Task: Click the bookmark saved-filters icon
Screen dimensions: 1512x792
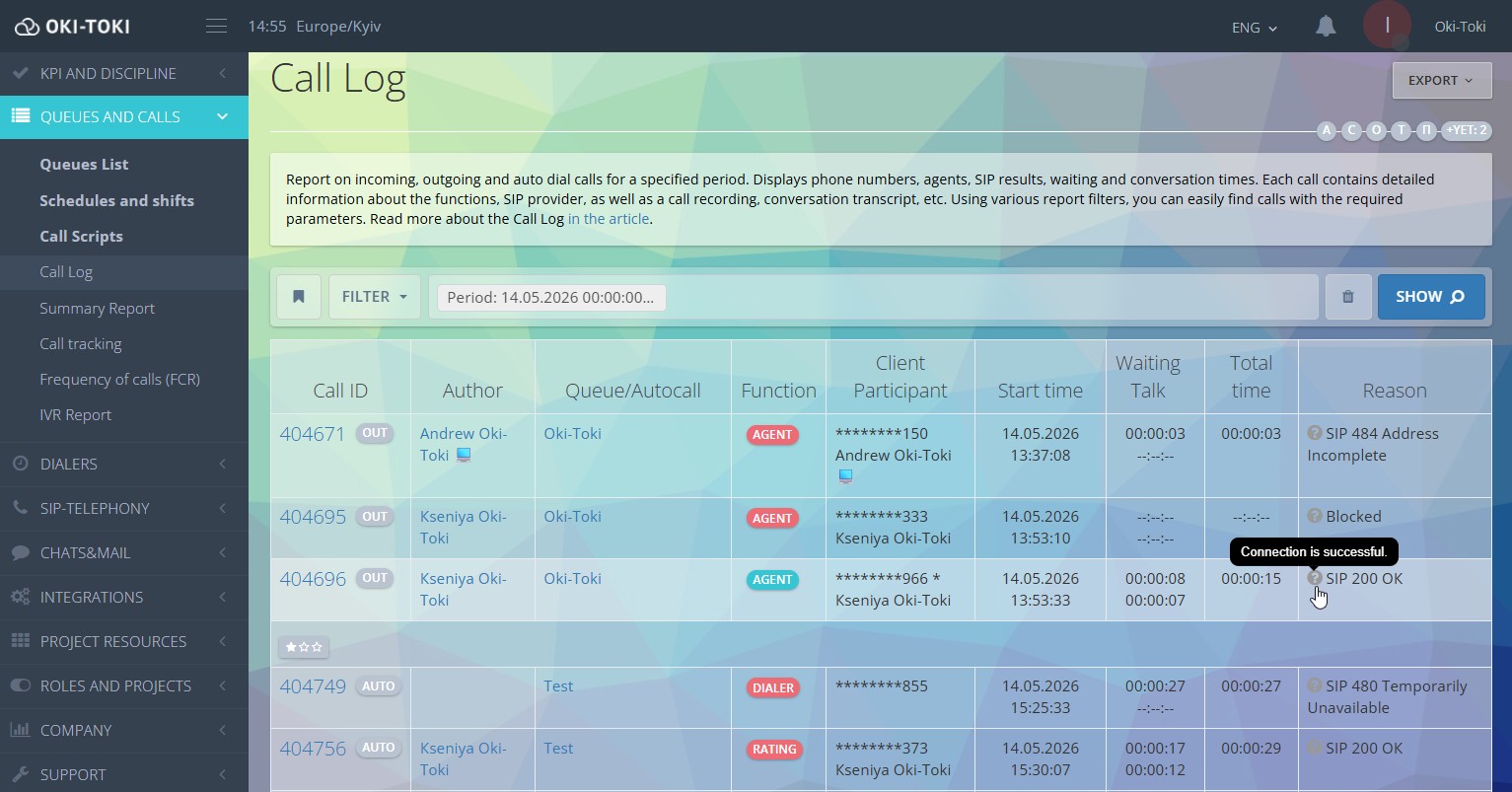Action: 299,297
